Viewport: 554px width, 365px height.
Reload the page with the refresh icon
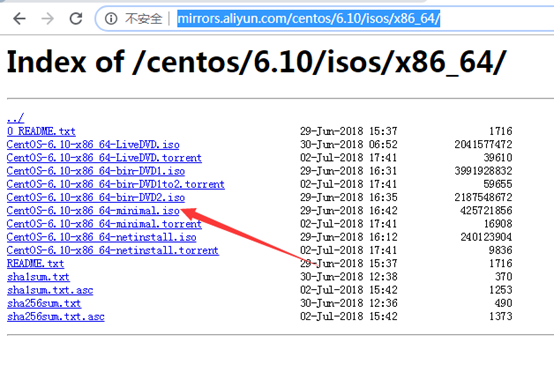pos(76,18)
